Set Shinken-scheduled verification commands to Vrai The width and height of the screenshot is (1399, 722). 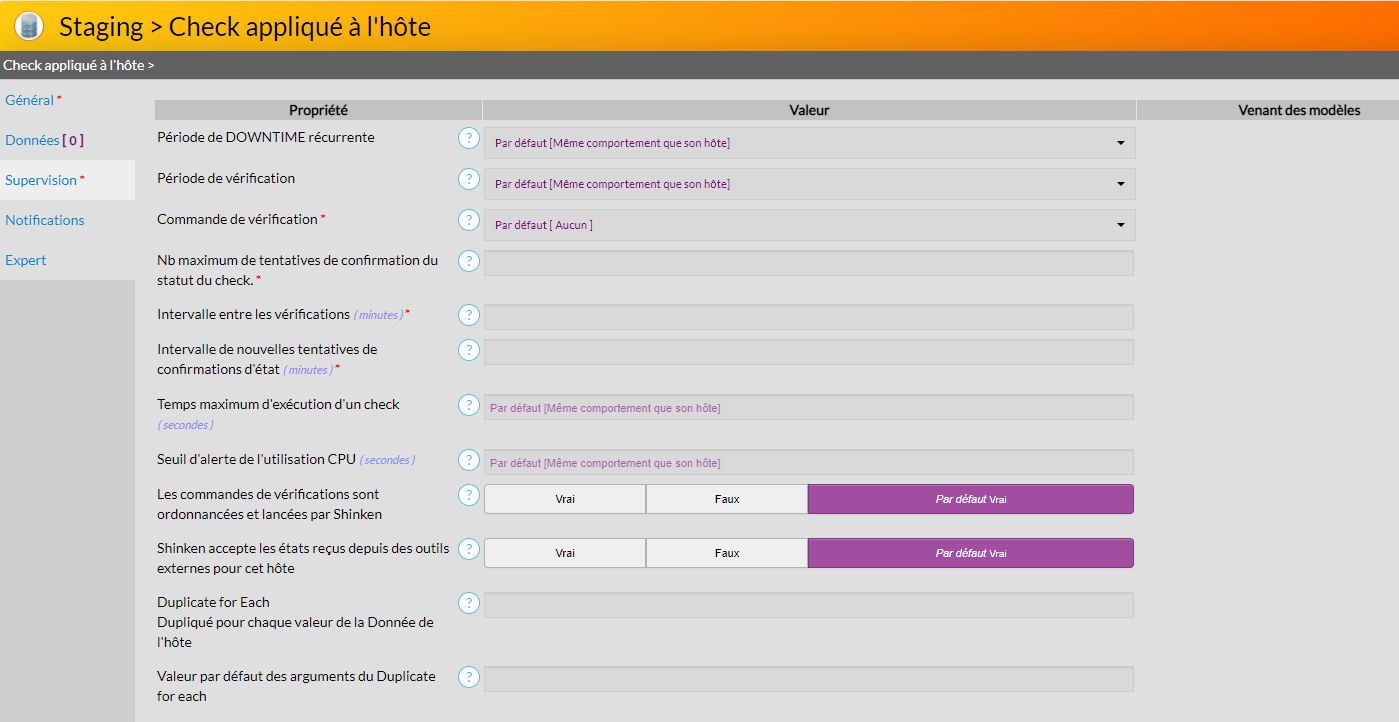point(565,499)
